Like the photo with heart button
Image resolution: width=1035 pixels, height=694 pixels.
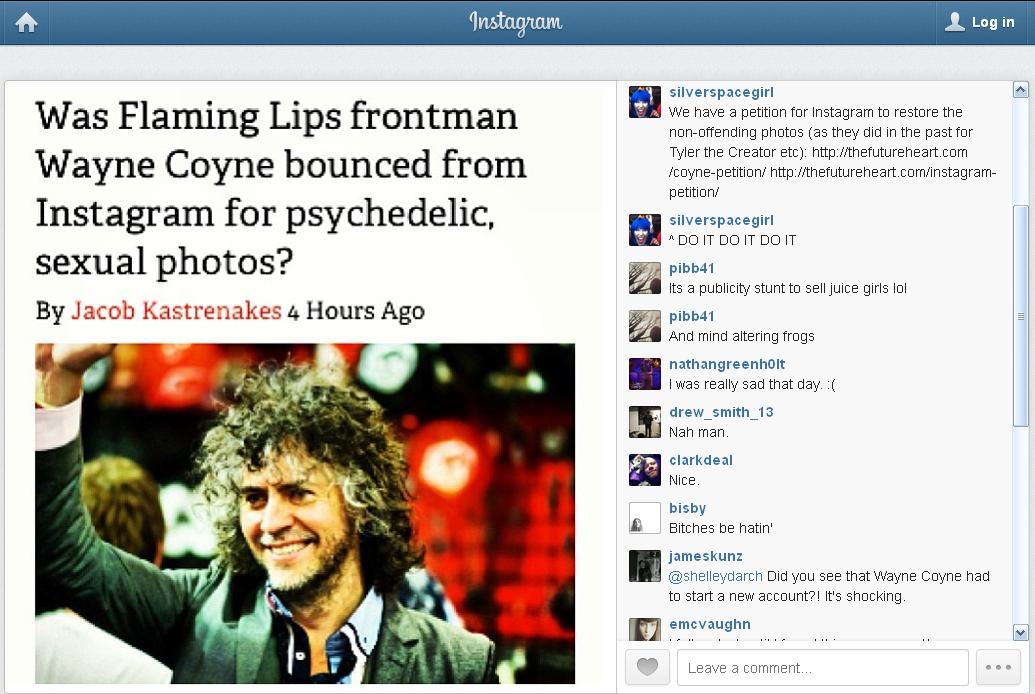pyautogui.click(x=647, y=667)
